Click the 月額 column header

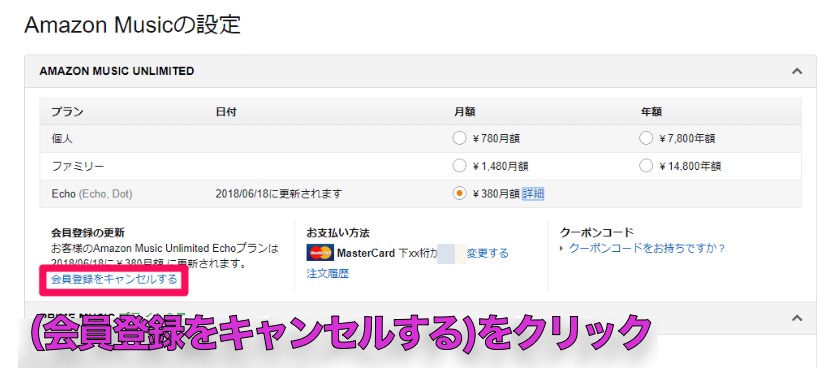[465, 112]
